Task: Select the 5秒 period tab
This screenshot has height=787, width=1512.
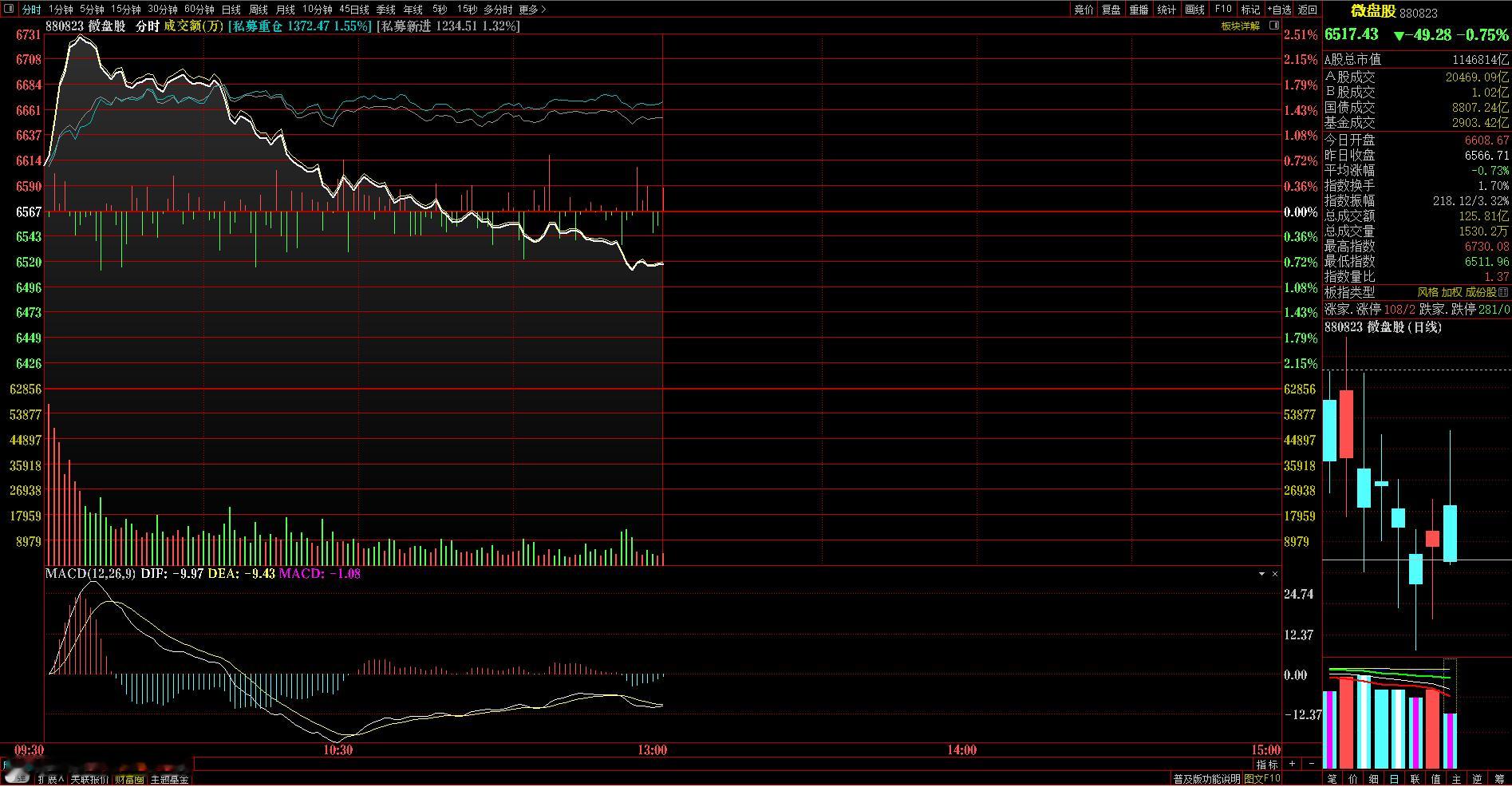Action: [x=440, y=10]
